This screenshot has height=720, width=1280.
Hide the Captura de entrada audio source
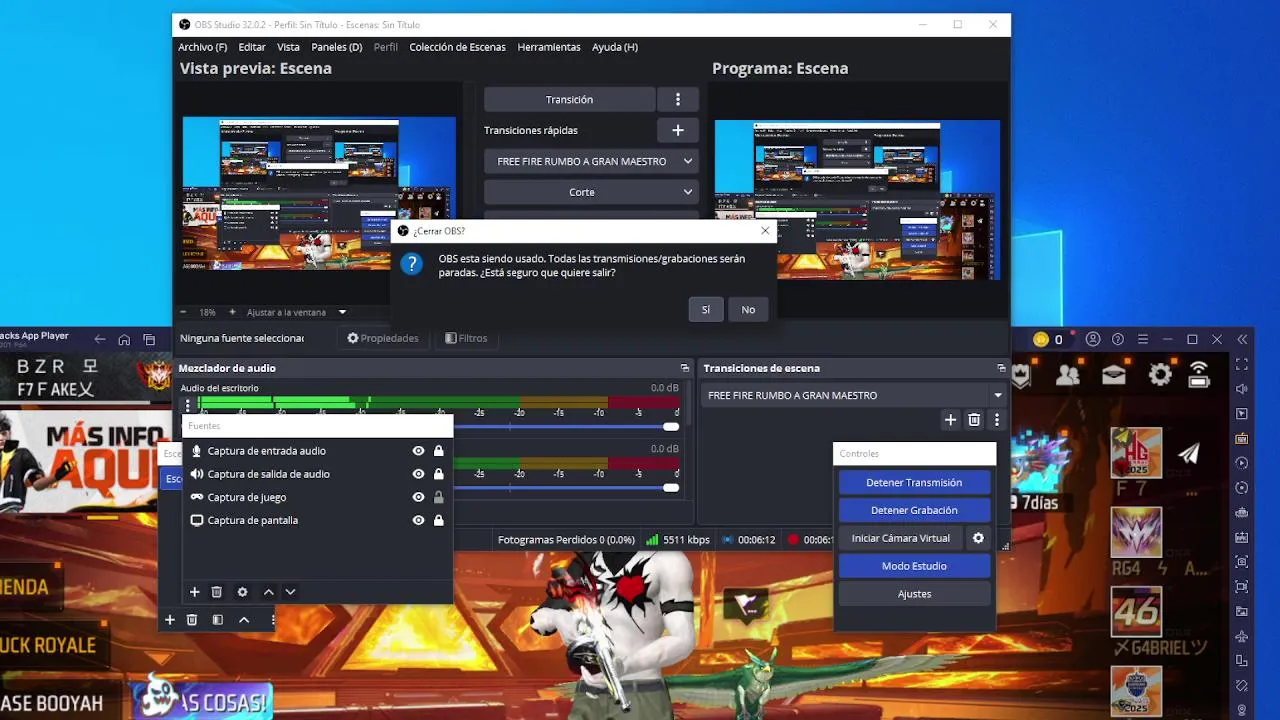point(418,451)
